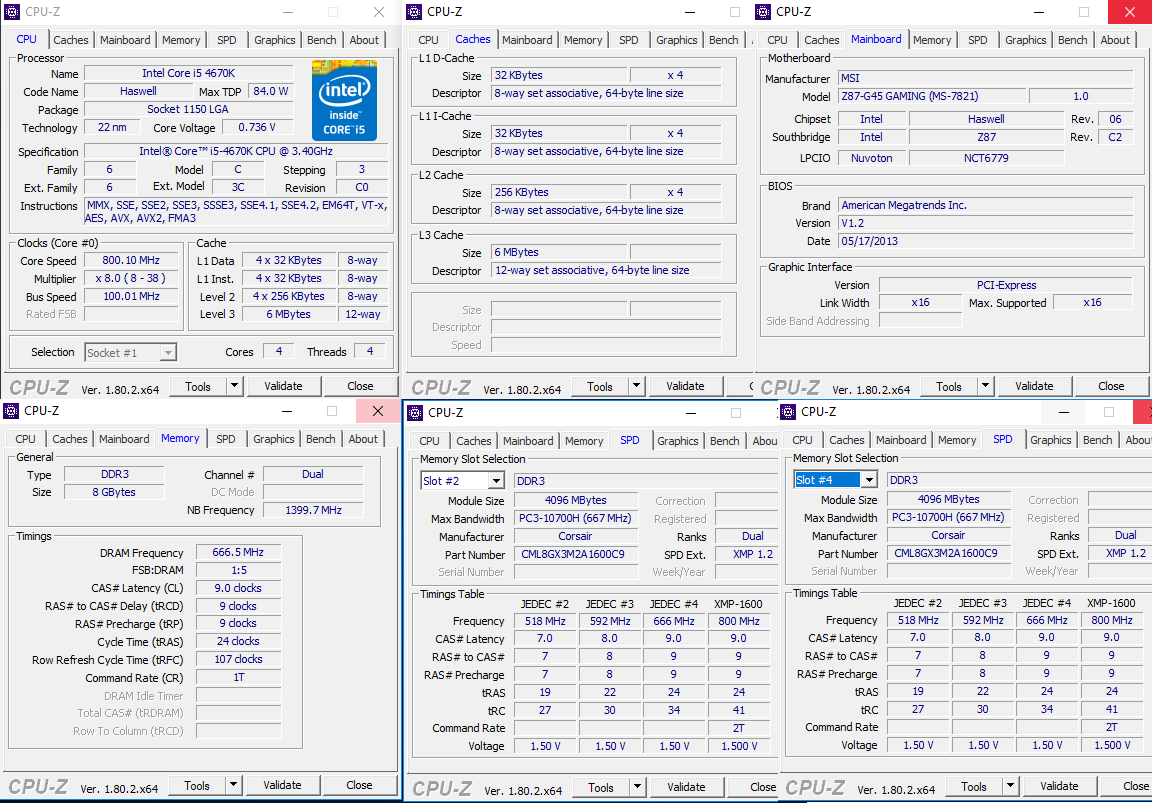Click the Core Speed value 800.10 MHz
This screenshot has width=1152, height=806.
click(131, 260)
